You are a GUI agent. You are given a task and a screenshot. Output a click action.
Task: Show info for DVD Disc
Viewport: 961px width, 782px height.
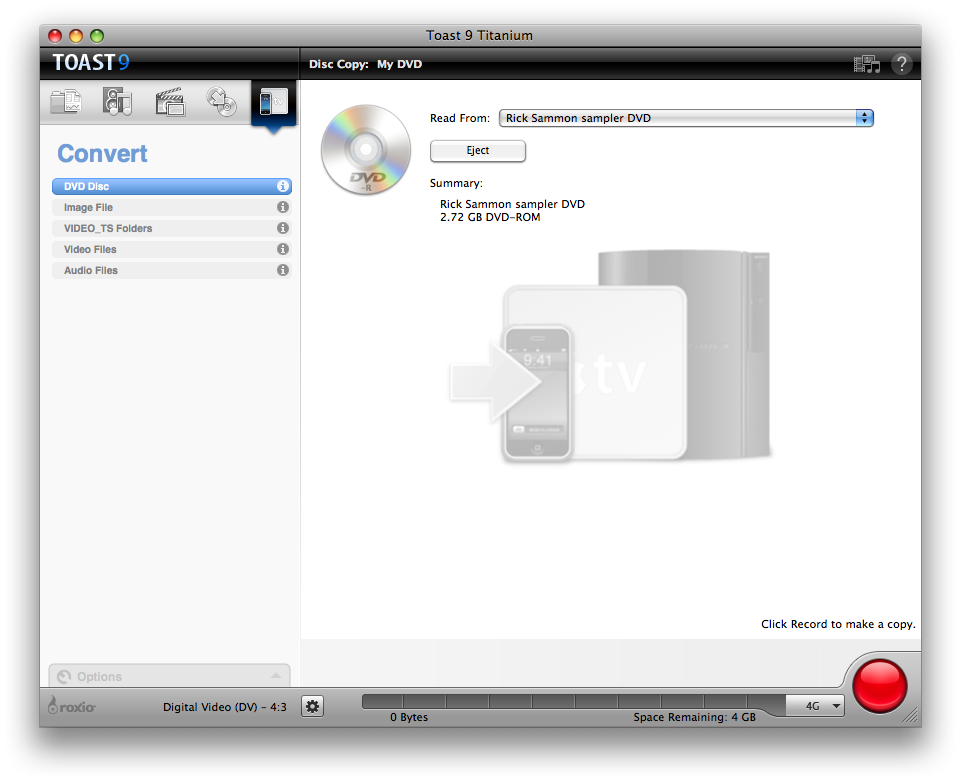283,186
